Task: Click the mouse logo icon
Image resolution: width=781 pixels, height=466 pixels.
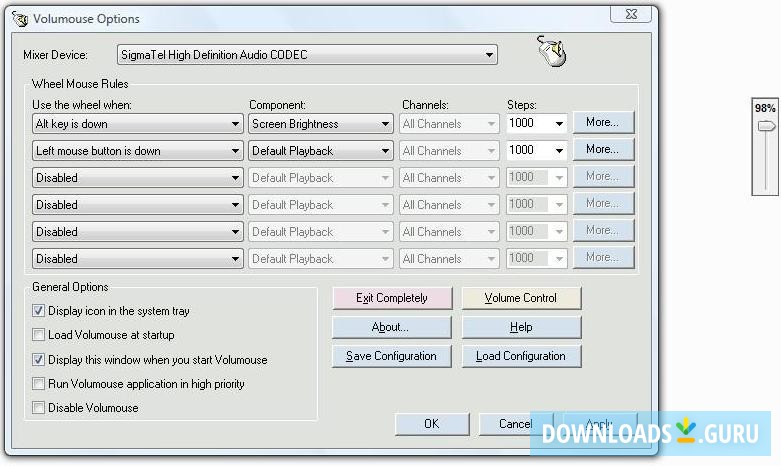Action: [x=552, y=52]
